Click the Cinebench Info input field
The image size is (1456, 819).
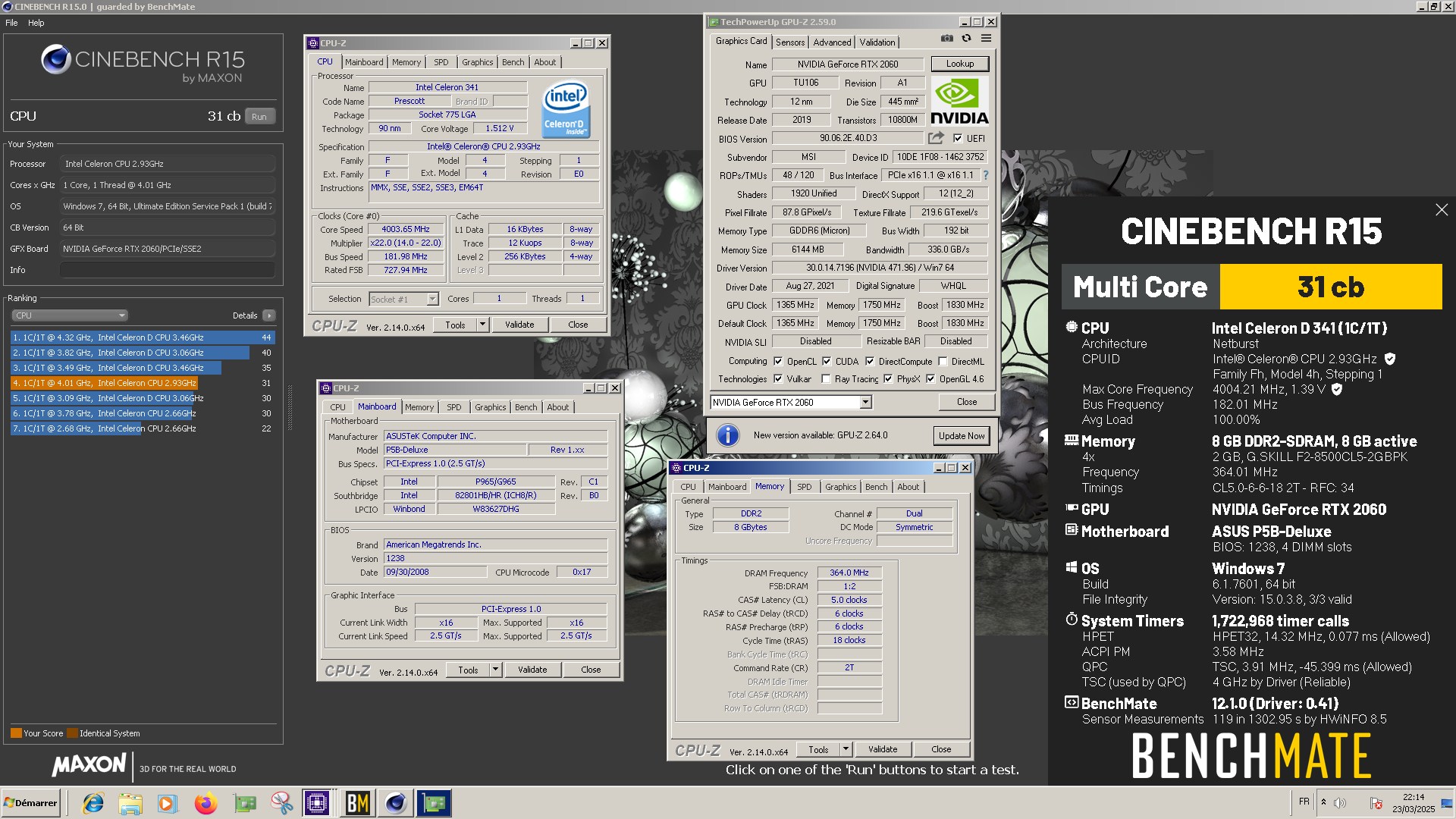tap(167, 270)
